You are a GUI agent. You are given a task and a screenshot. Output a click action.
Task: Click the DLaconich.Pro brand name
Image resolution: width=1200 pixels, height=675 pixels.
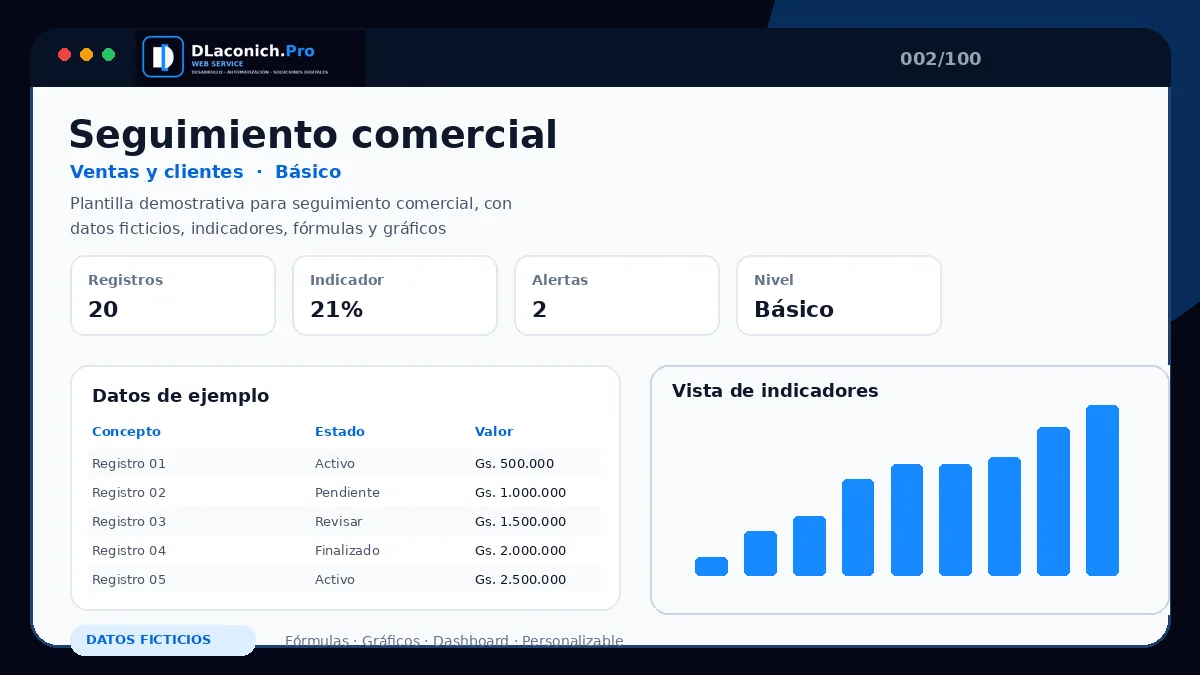pyautogui.click(x=252, y=50)
